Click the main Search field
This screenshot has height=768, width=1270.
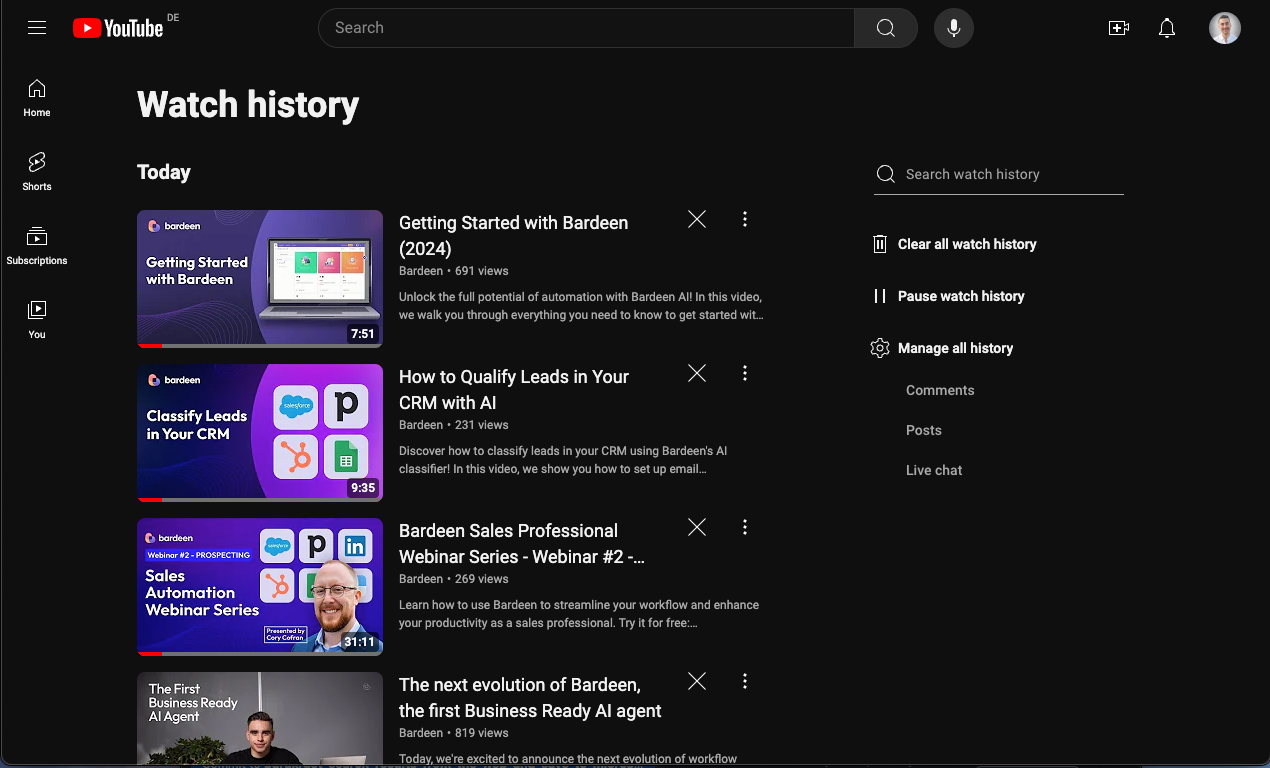click(x=586, y=28)
